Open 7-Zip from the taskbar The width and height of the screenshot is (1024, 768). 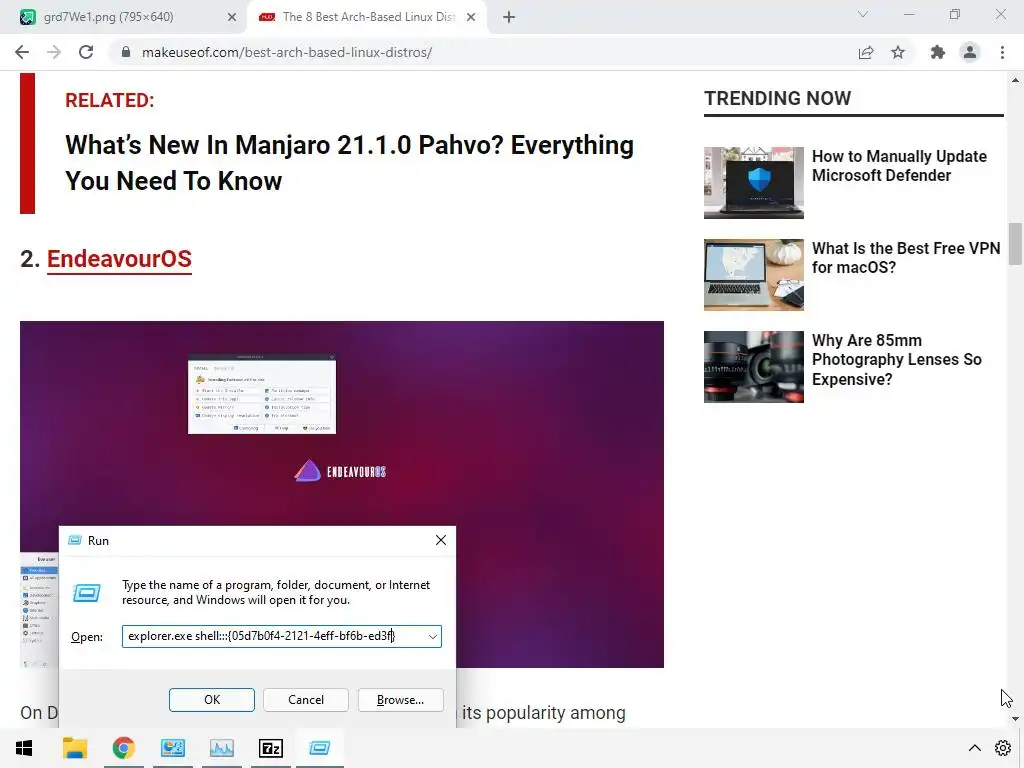[270, 748]
